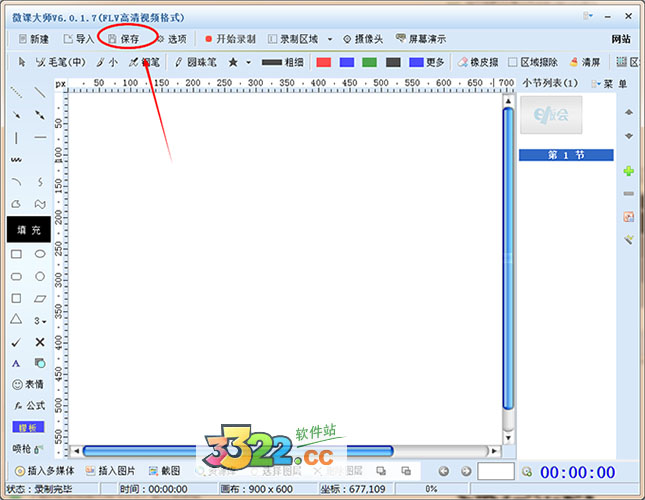This screenshot has height=500, width=645.
Task: Choose the 小 small brush
Action: (x=107, y=62)
